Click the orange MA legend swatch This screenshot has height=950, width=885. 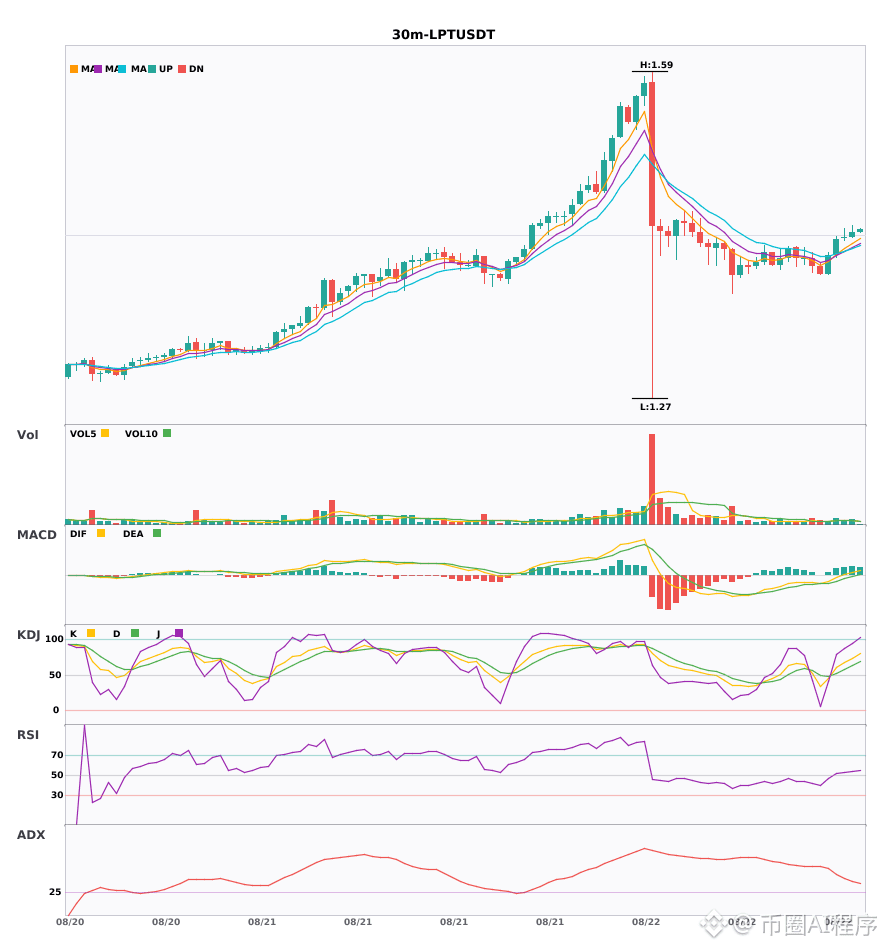tap(74, 69)
